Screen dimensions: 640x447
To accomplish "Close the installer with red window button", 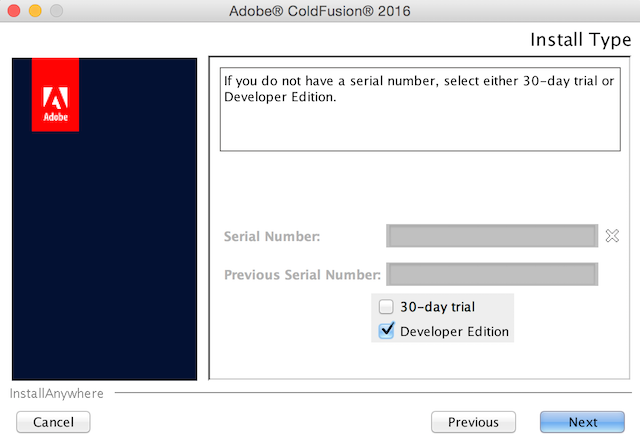I will (14, 11).
